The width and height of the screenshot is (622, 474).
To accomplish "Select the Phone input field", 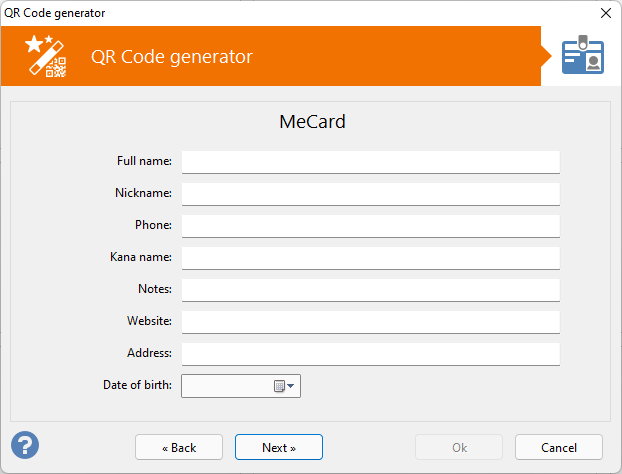I will [x=370, y=225].
